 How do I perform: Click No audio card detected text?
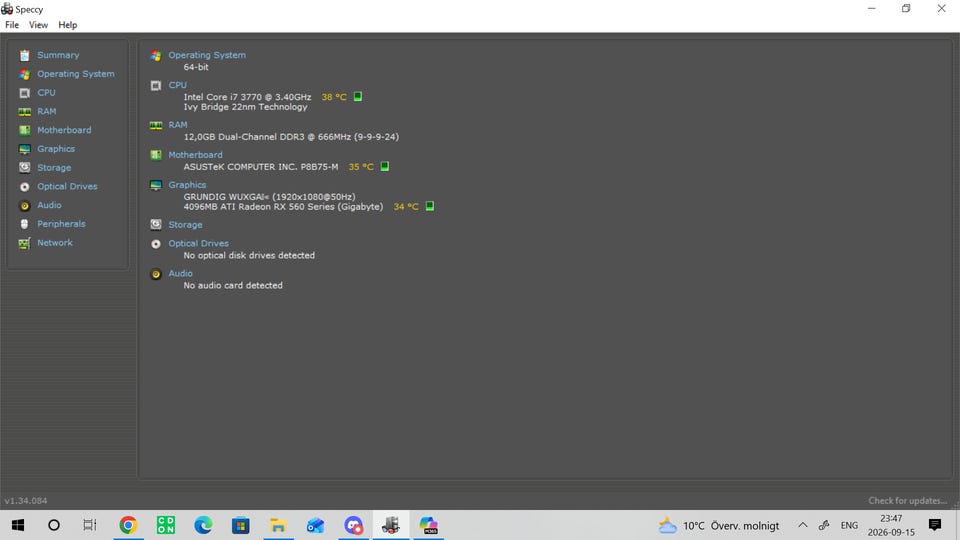233,285
